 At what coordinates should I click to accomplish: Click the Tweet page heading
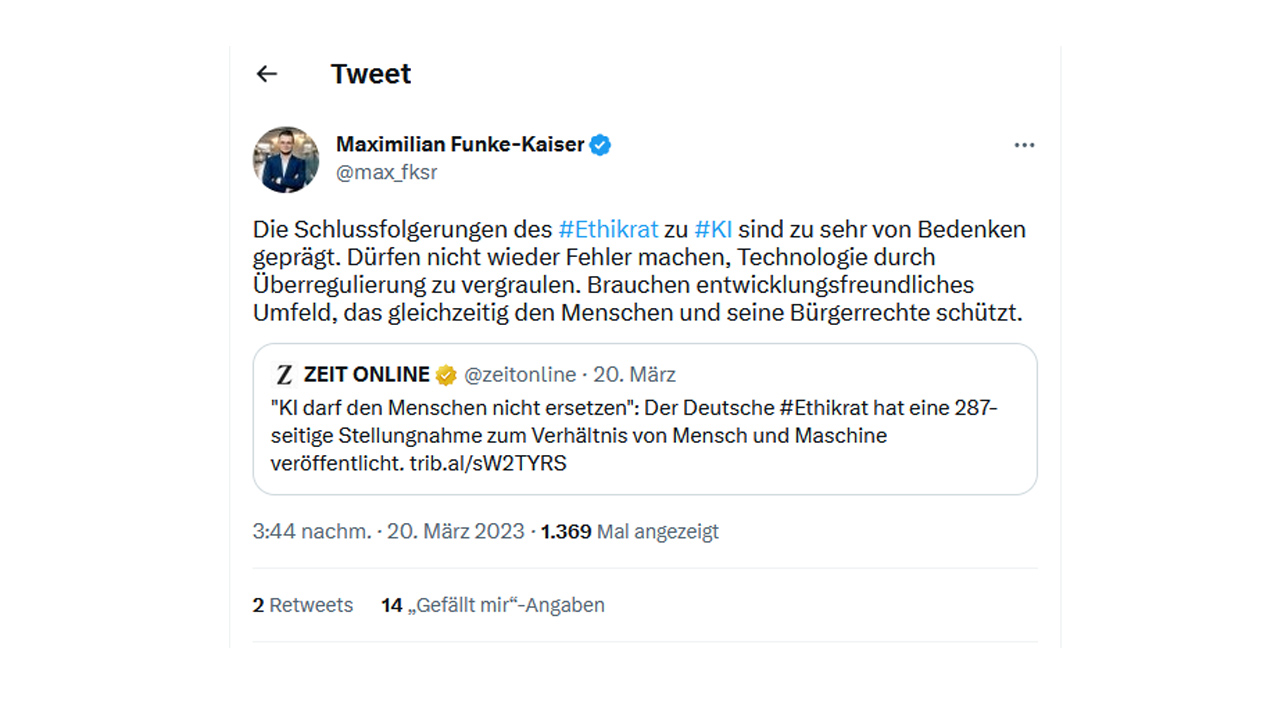(371, 74)
